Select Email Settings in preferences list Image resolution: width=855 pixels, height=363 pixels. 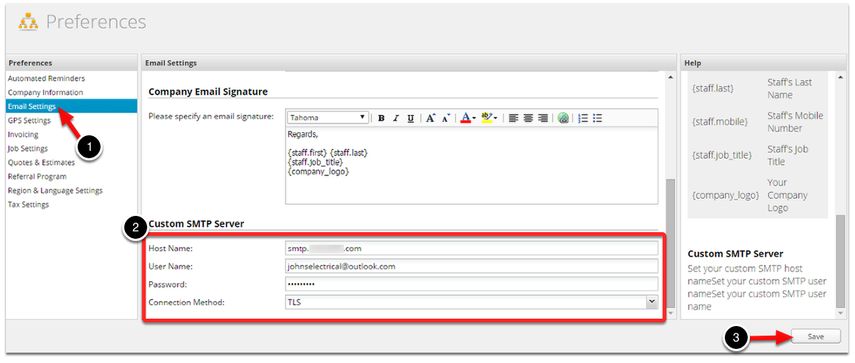pos(71,106)
